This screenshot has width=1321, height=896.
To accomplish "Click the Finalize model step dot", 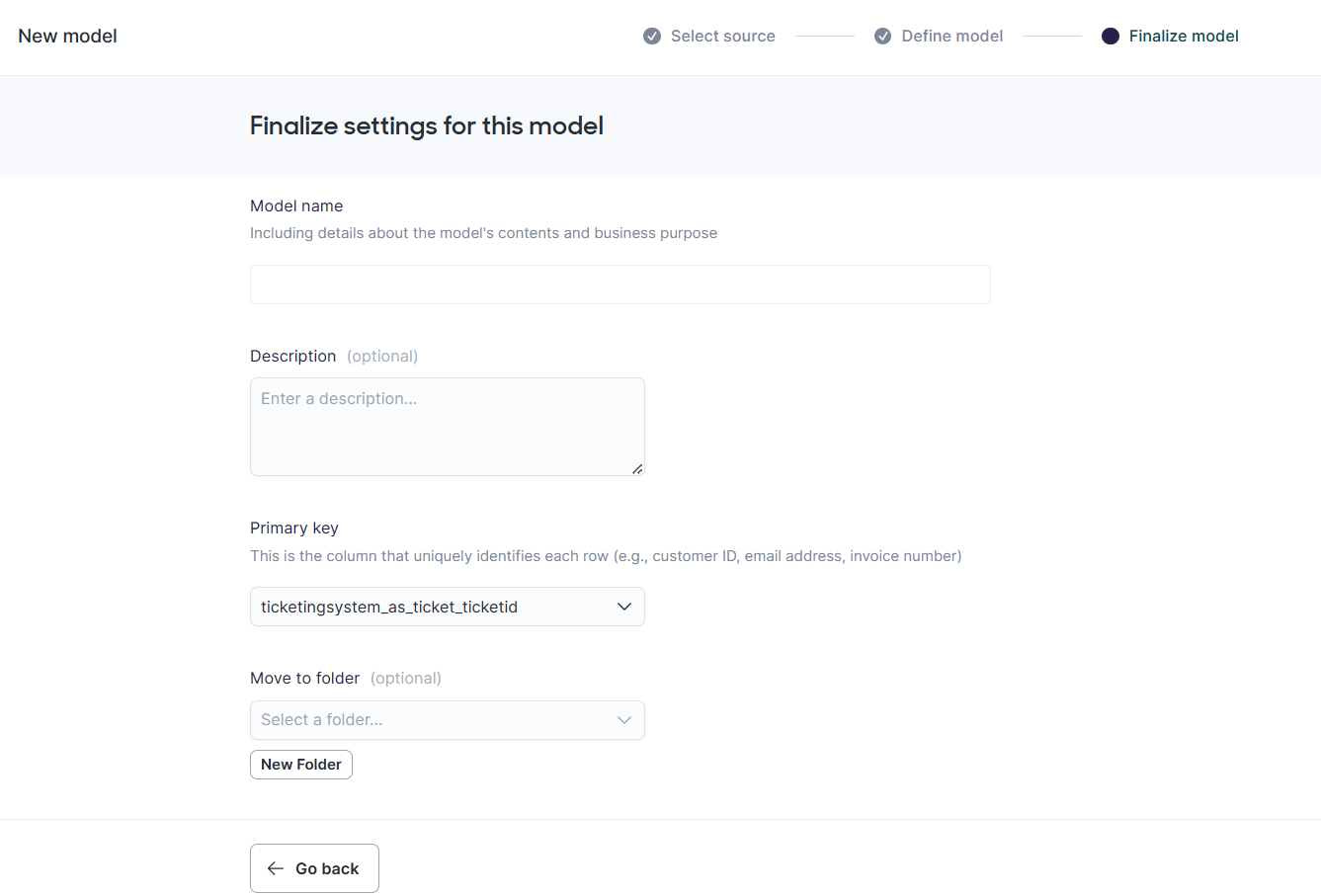I will click(1111, 37).
